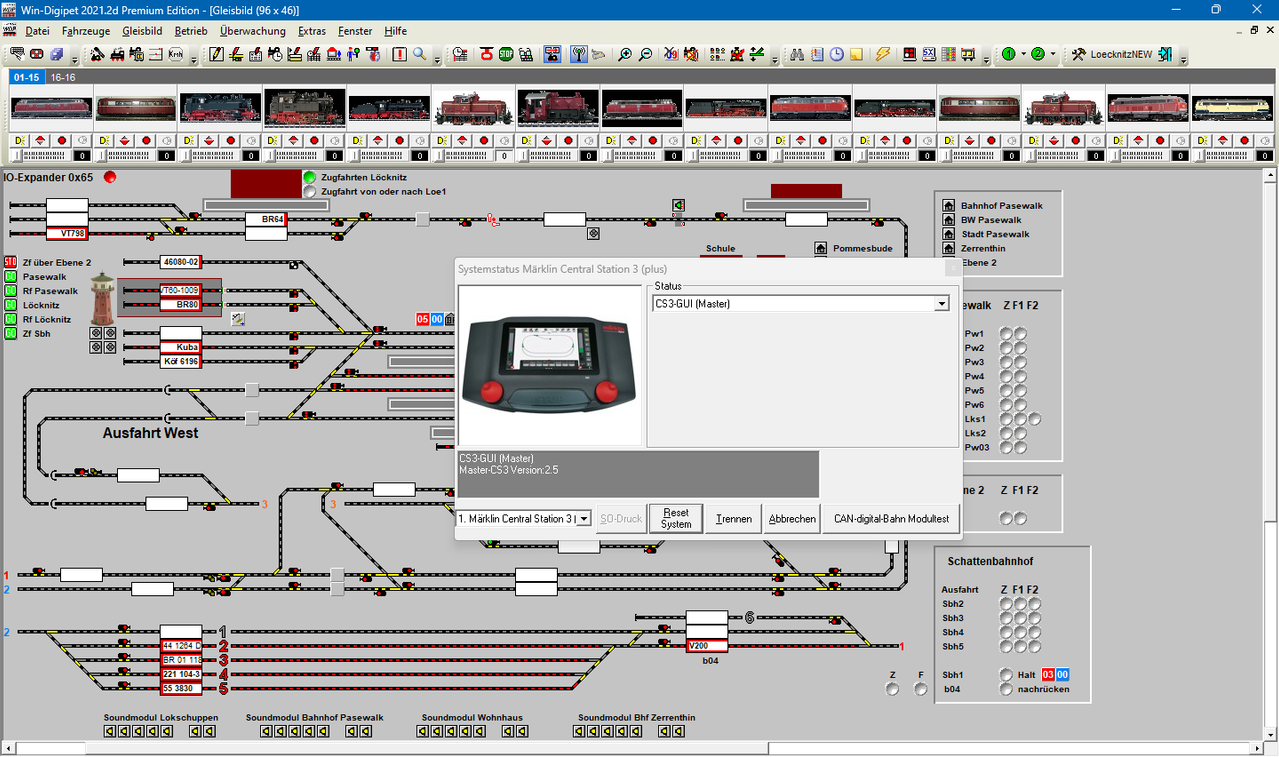Viewport: 1279px width, 757px height.
Task: Click the CS3 controller image in the dialog
Action: click(x=549, y=366)
